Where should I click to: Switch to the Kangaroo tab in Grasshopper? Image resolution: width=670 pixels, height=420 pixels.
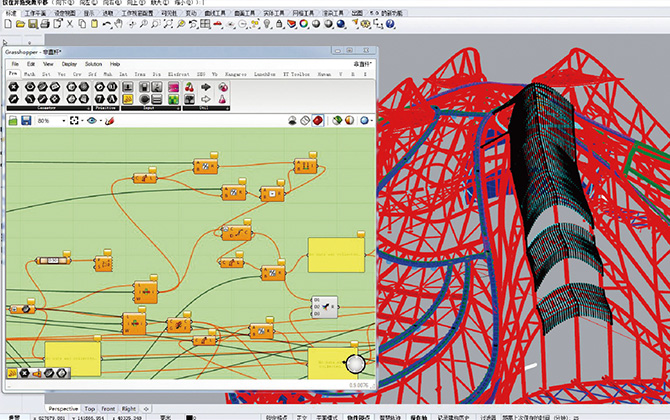pos(235,74)
